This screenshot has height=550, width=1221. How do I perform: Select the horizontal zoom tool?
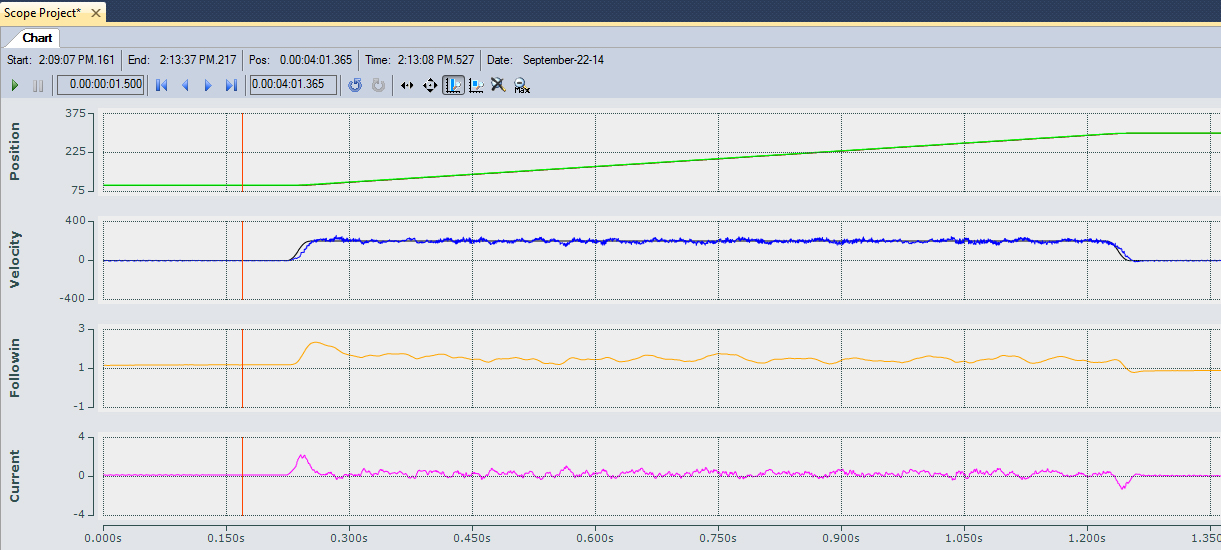click(x=407, y=86)
